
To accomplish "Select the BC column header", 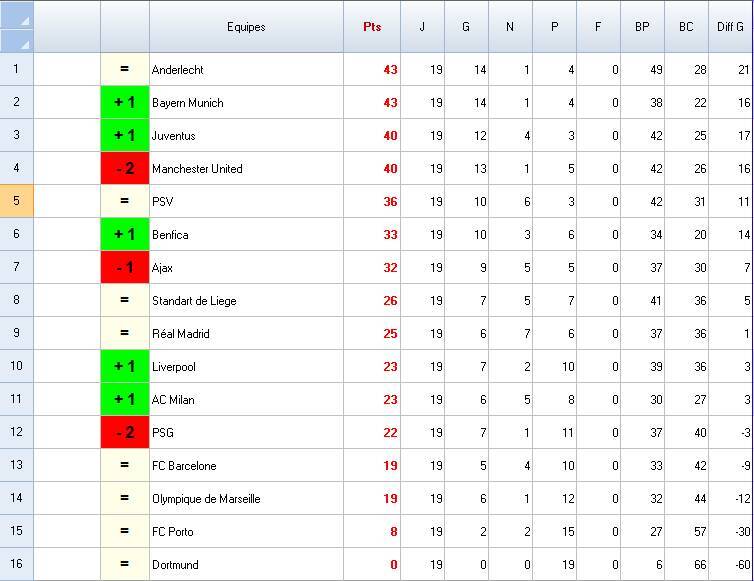I will point(686,27).
